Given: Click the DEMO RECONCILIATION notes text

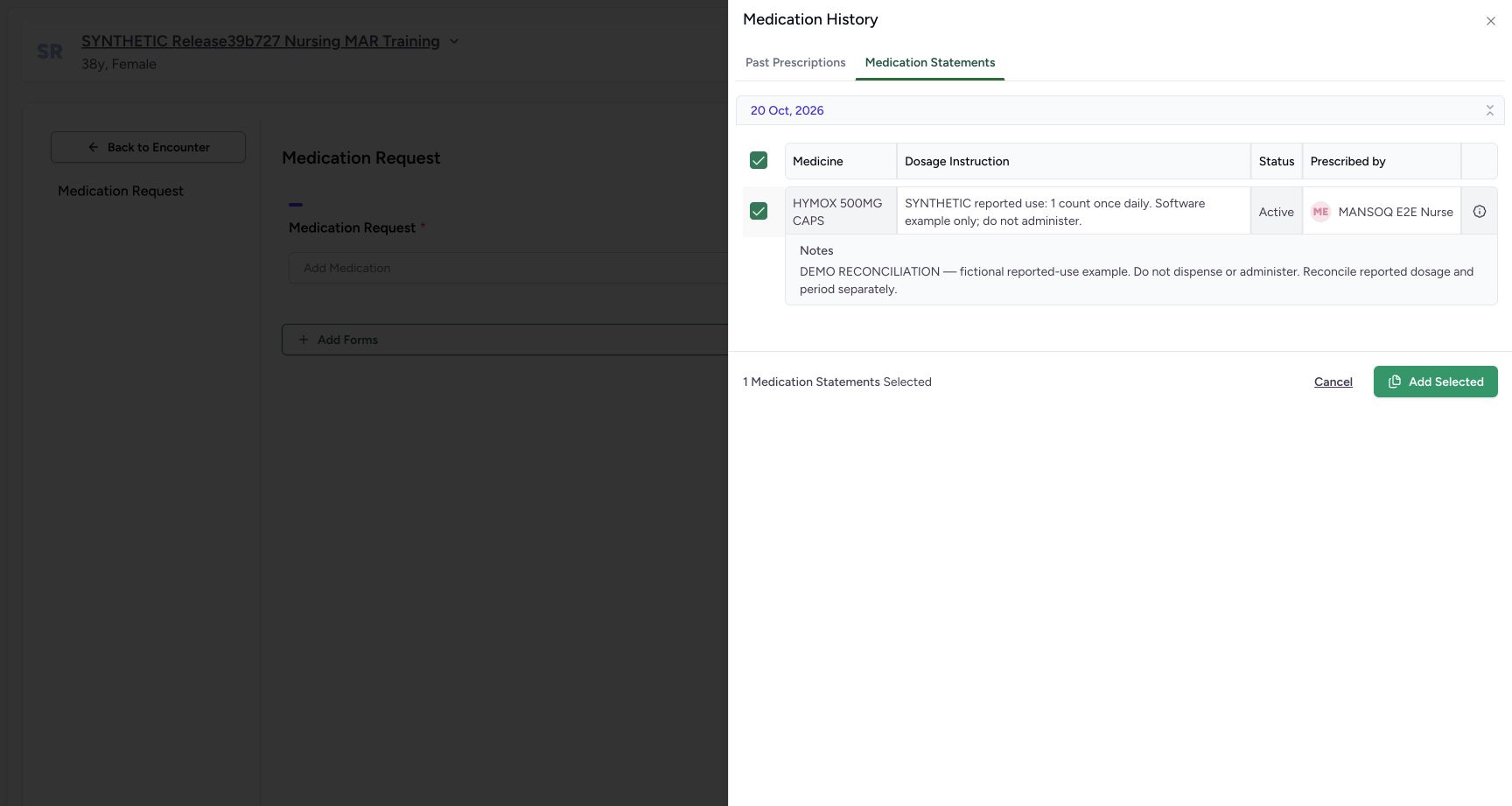Looking at the screenshot, I should coord(1137,280).
